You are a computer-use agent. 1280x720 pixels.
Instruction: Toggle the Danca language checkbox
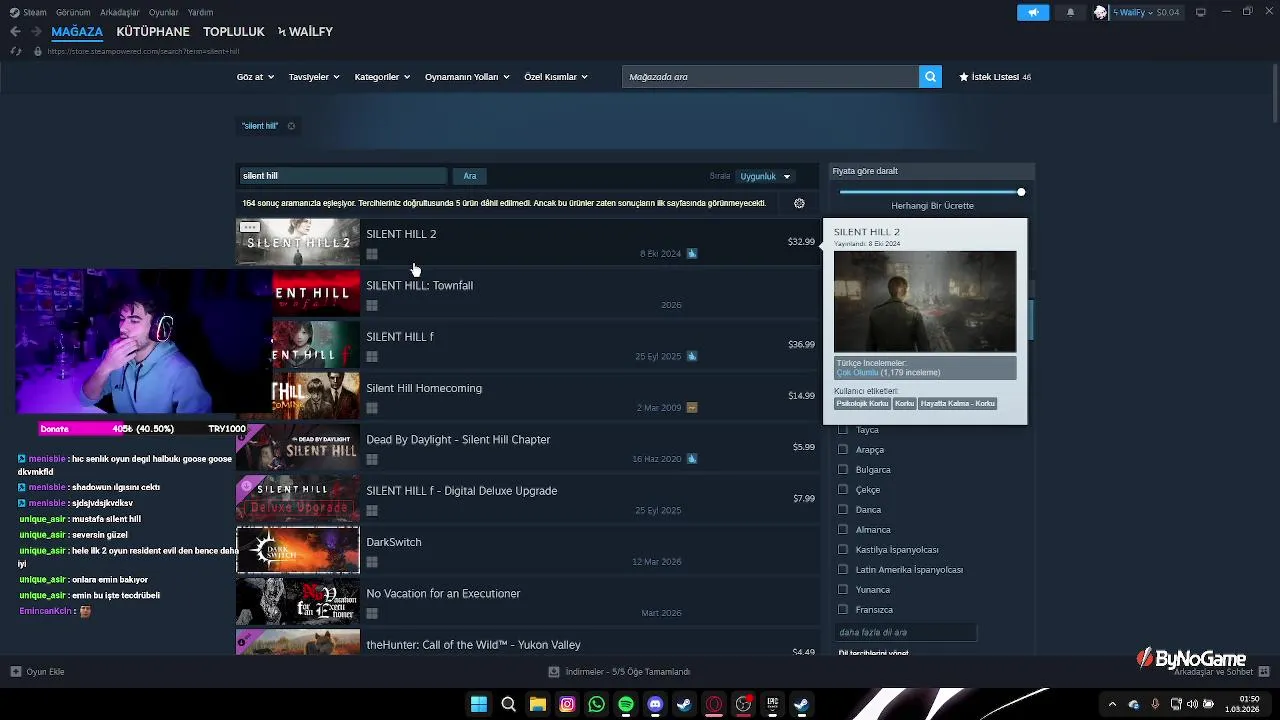[x=843, y=510]
